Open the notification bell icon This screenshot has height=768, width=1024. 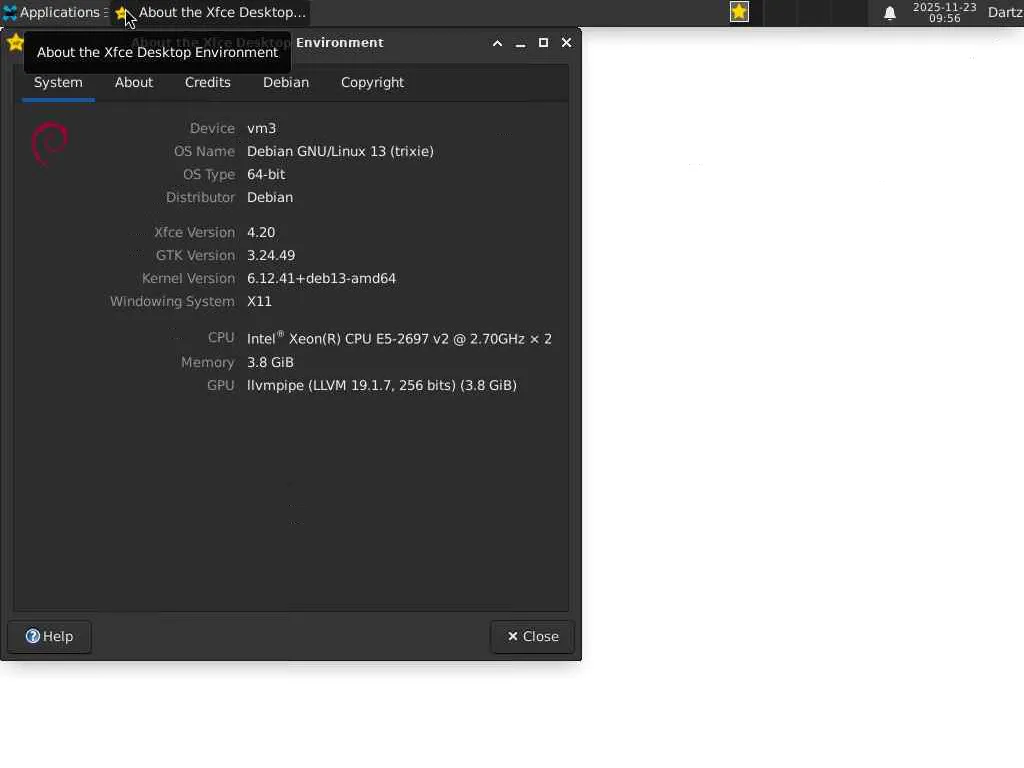(x=889, y=12)
